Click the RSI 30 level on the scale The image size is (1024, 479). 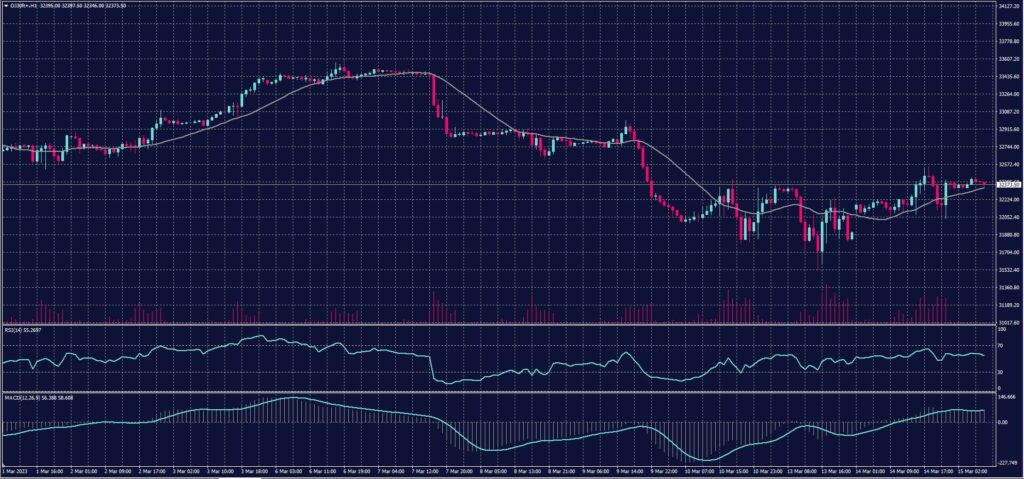[1001, 372]
